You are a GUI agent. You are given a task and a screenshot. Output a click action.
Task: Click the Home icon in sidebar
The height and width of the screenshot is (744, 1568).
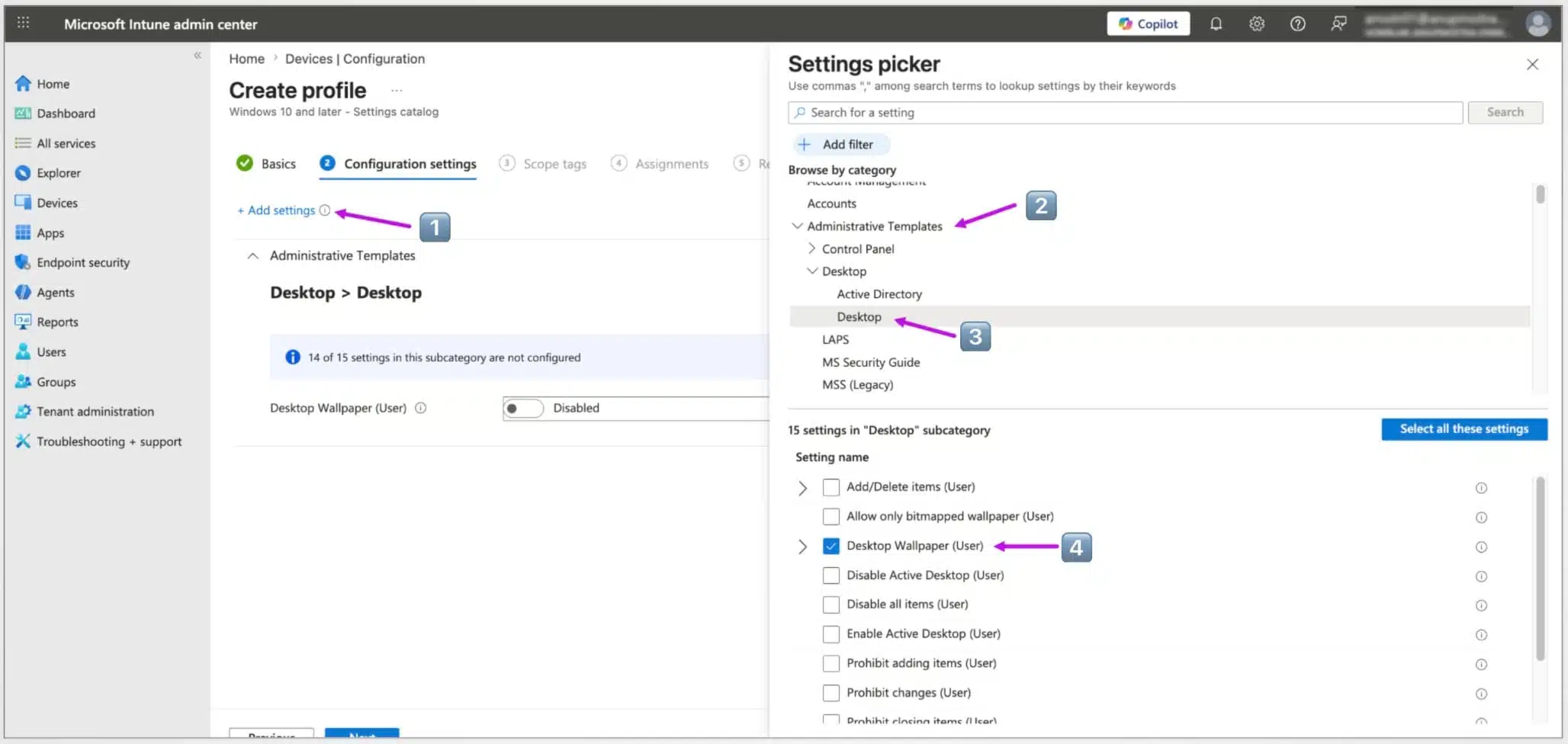tap(23, 84)
